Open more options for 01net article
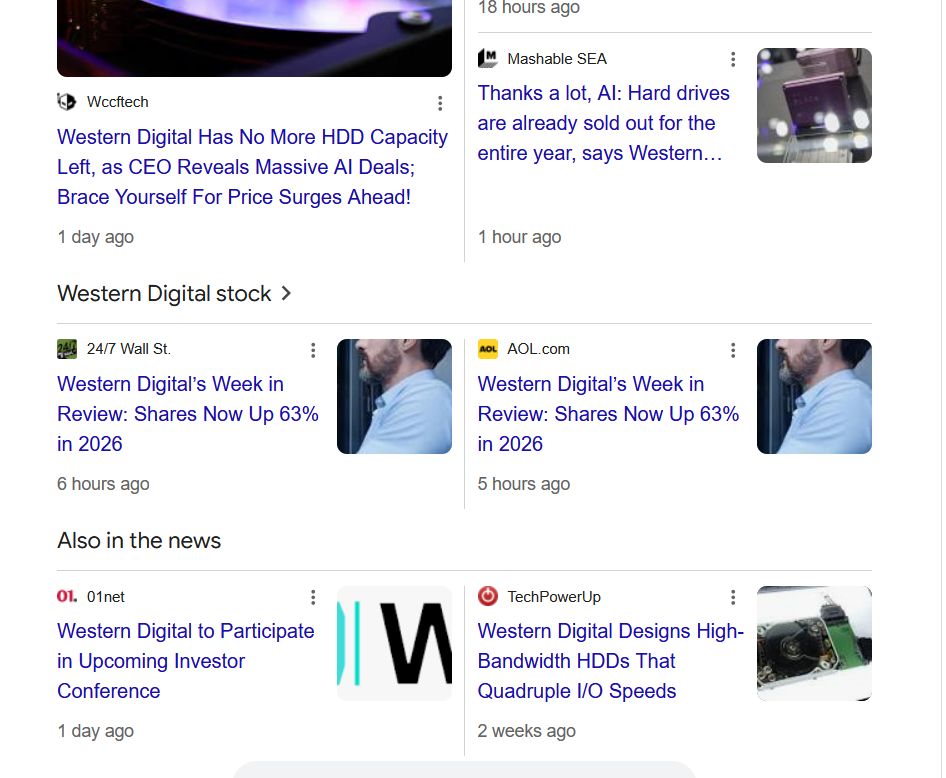Image resolution: width=946 pixels, height=778 pixels. 313,597
